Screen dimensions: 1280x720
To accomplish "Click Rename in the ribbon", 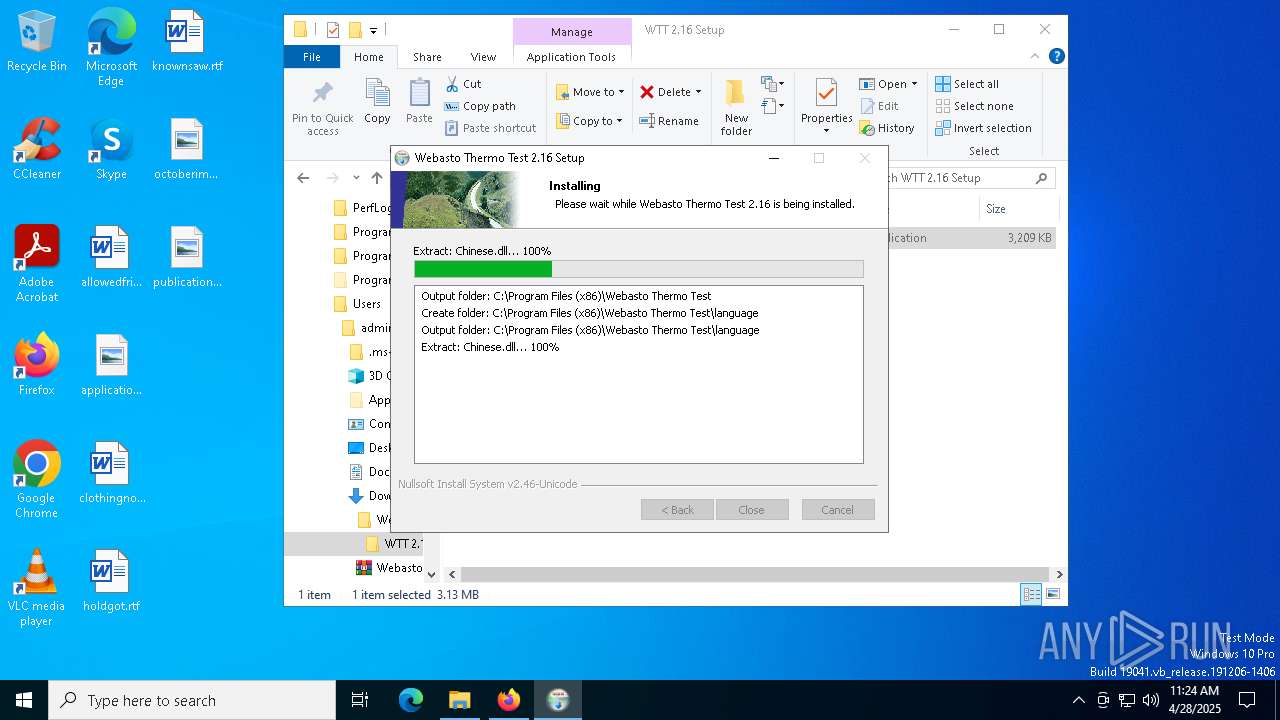I will (669, 121).
